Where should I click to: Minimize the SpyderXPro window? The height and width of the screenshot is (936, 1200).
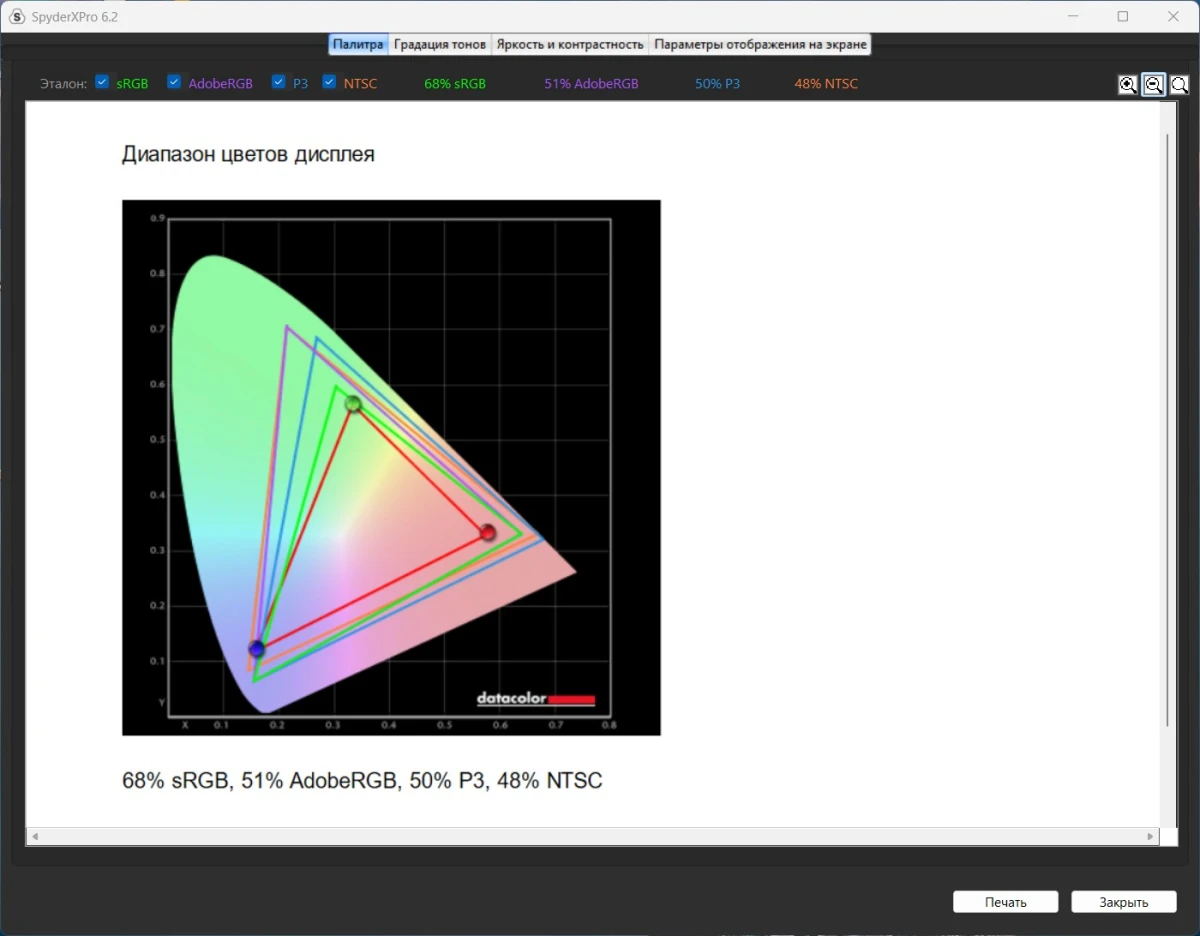coord(1072,16)
